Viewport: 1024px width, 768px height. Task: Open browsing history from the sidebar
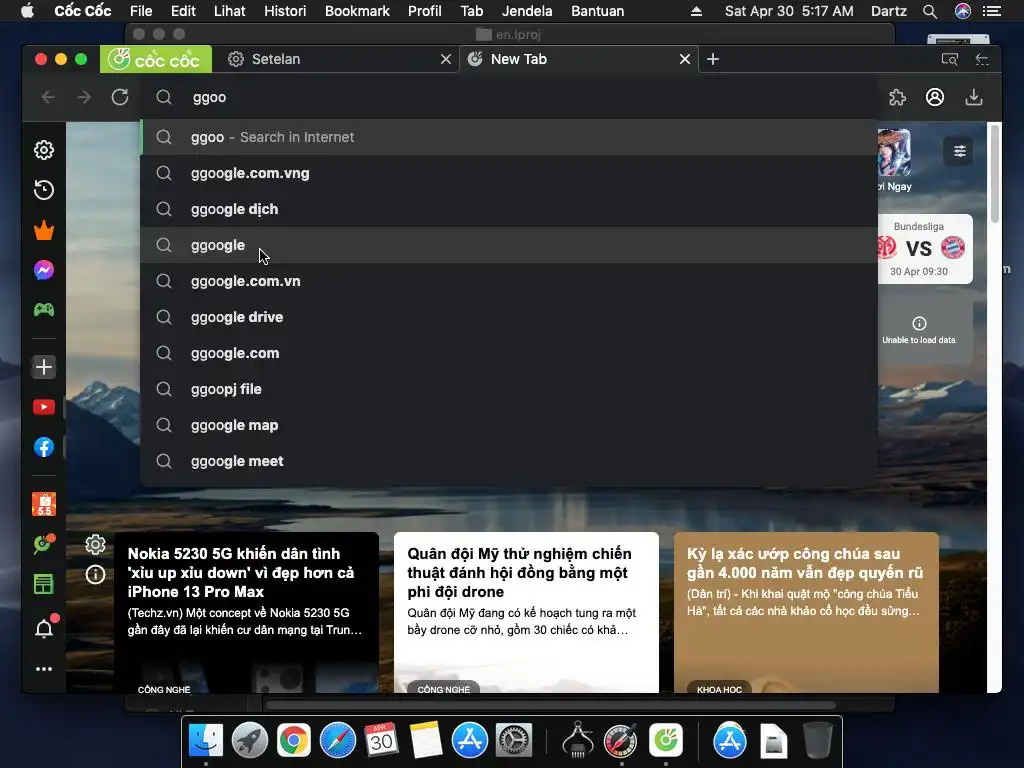(44, 190)
